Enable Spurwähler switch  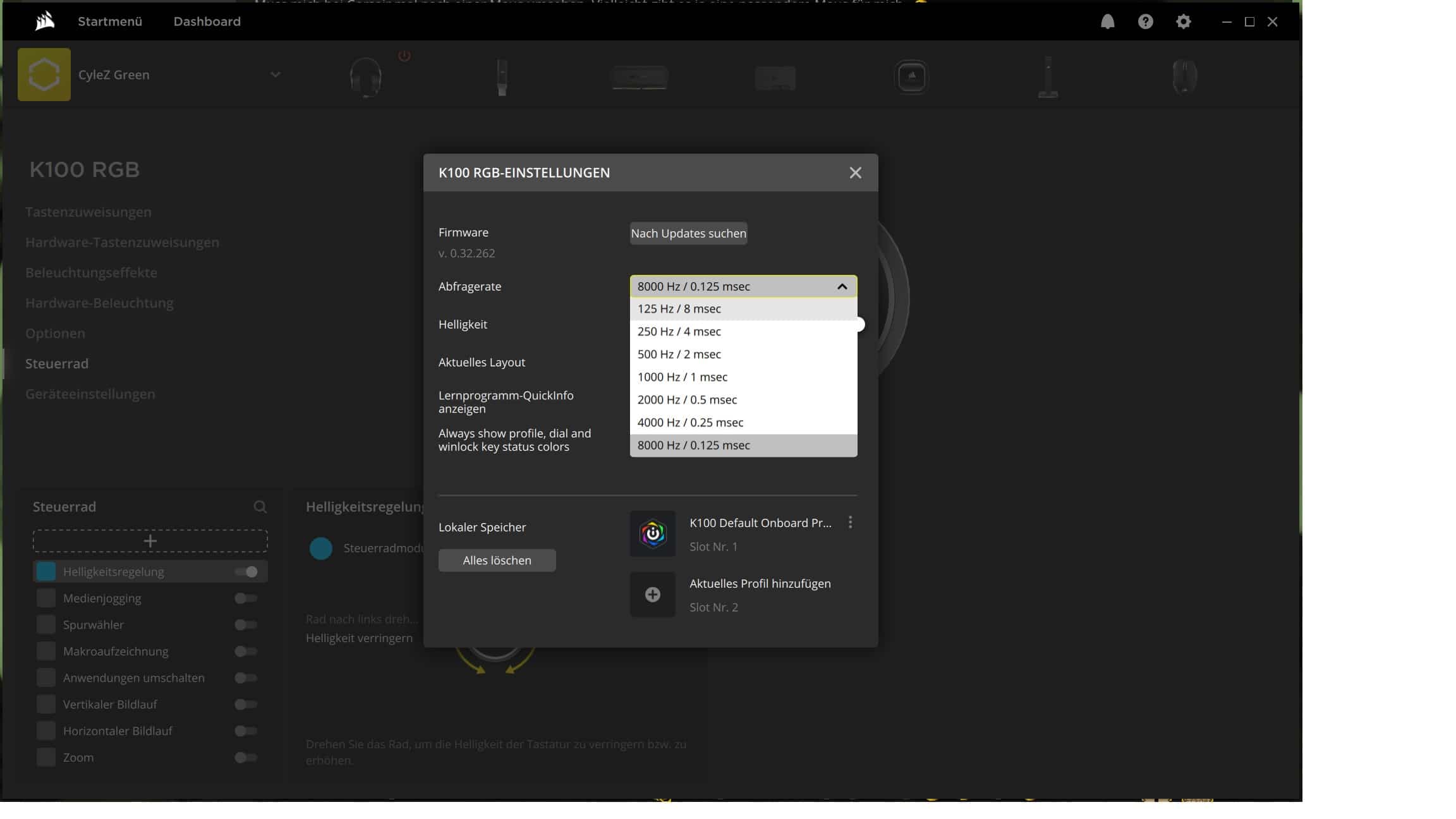[x=246, y=624]
